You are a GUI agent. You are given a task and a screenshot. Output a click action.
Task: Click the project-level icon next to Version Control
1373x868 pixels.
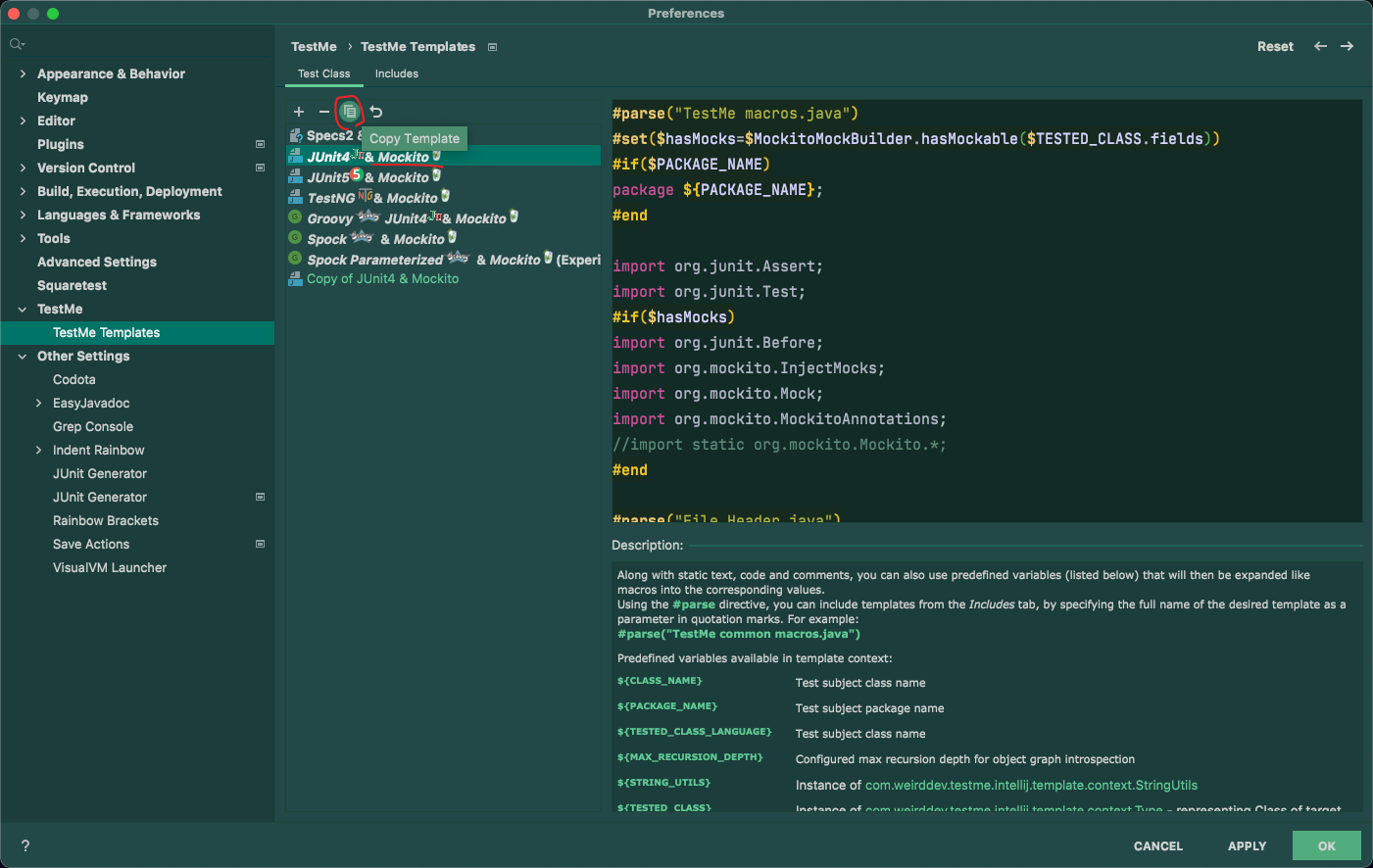pos(260,168)
